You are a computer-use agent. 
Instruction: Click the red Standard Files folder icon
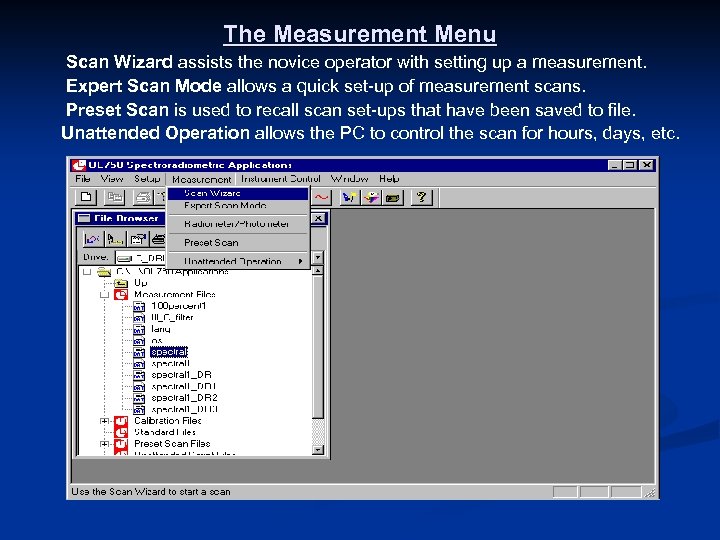click(x=121, y=433)
